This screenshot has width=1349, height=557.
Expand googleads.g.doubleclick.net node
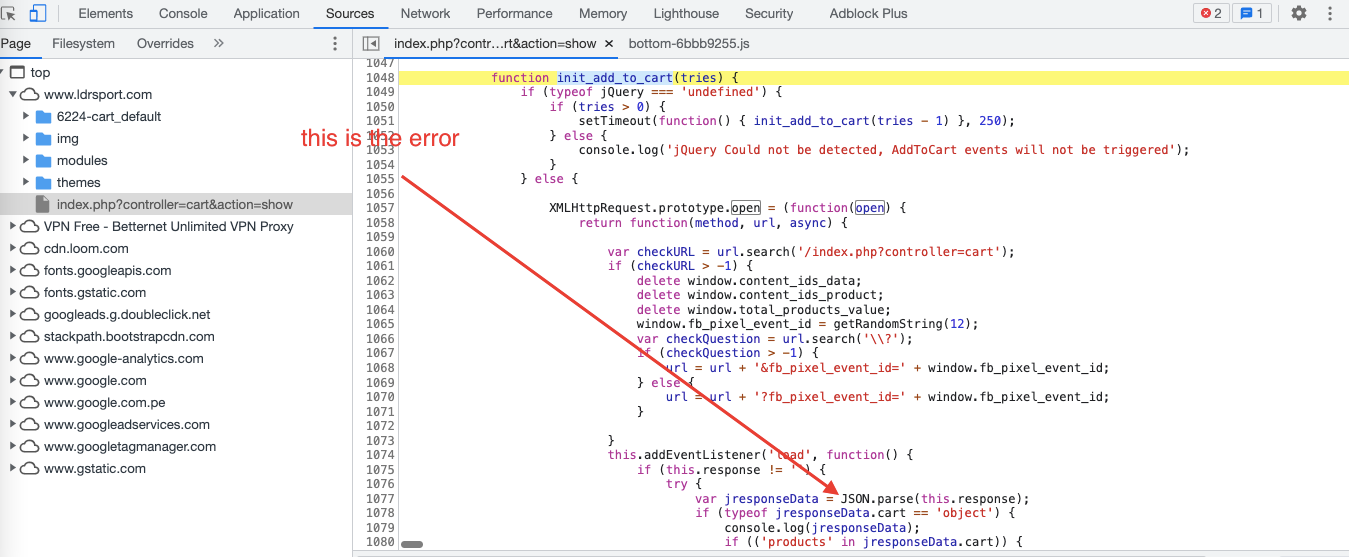(x=13, y=314)
